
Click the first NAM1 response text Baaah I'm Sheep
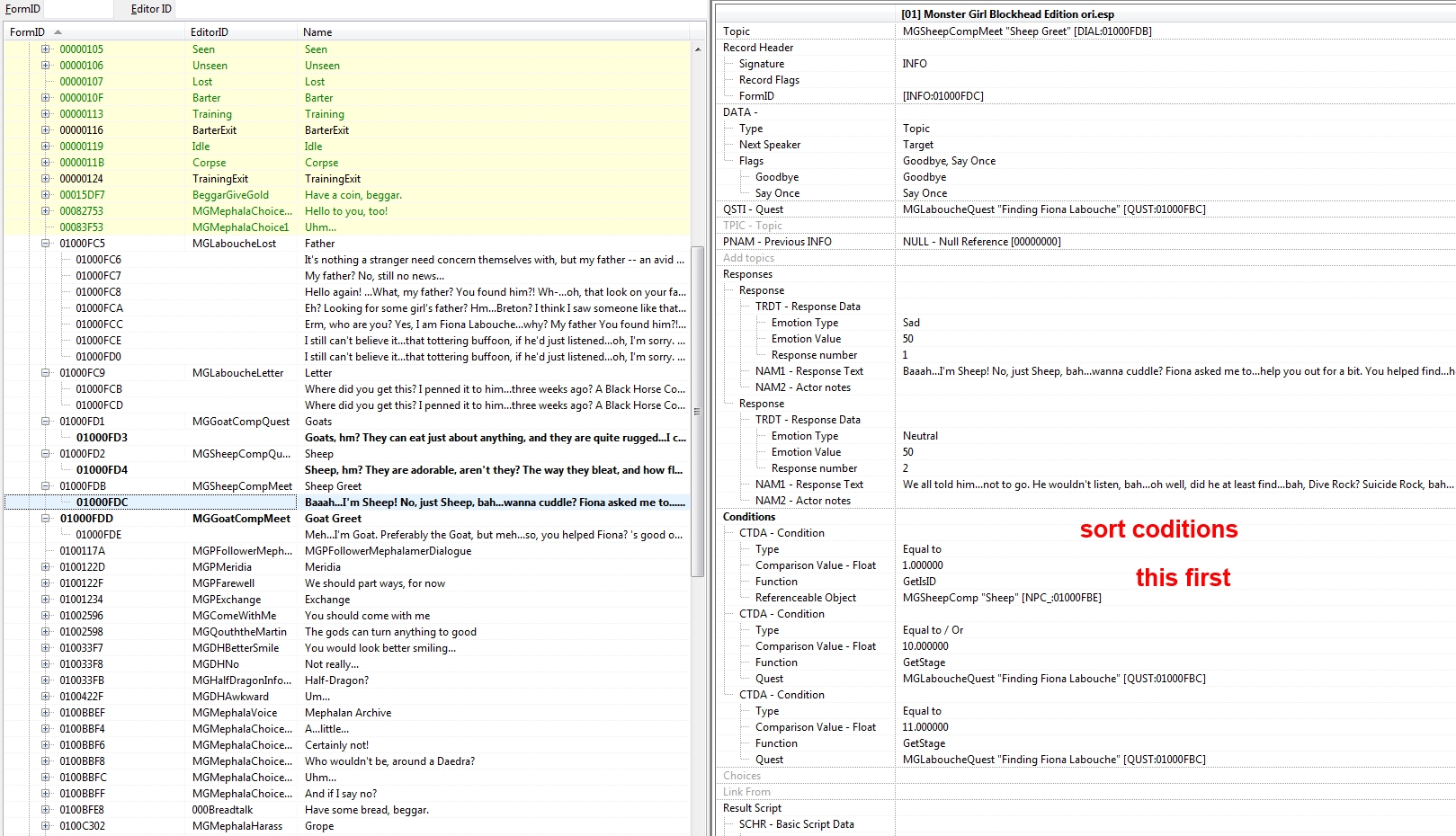1178,371
